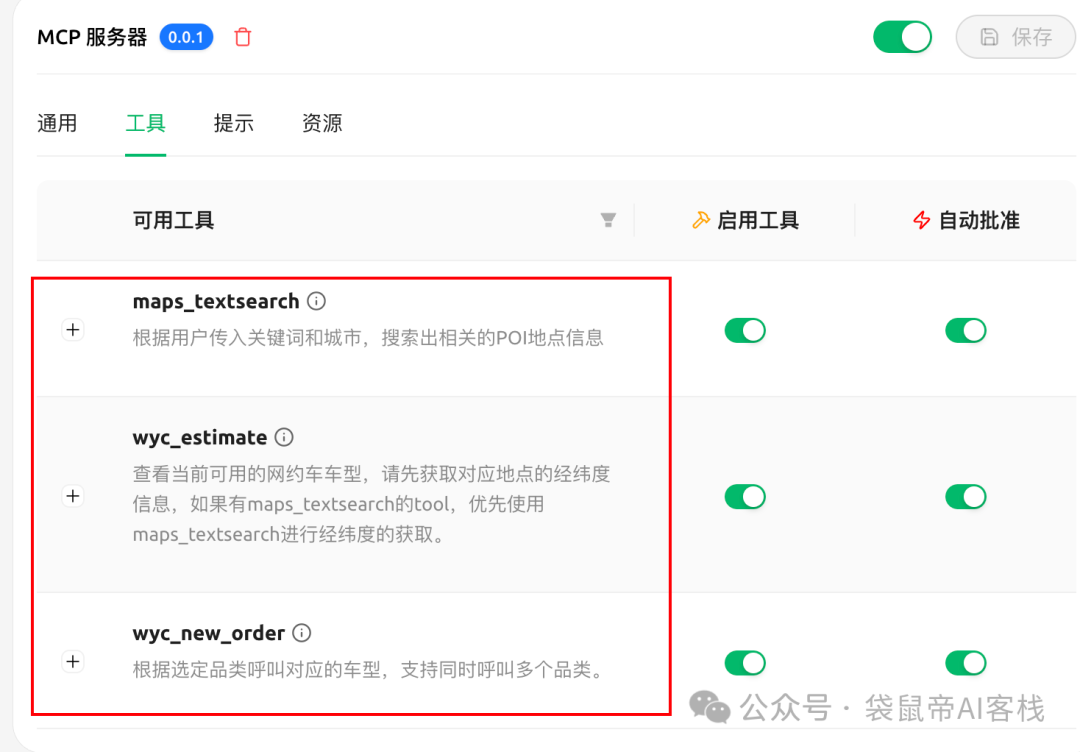Turn off auto-approve for maps_textsearch
Image resolution: width=1080 pixels, height=752 pixels.
966,331
